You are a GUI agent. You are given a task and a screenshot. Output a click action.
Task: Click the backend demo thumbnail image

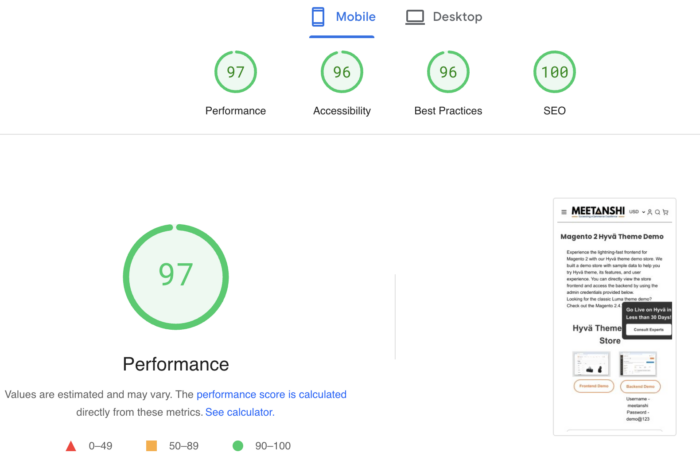click(638, 364)
